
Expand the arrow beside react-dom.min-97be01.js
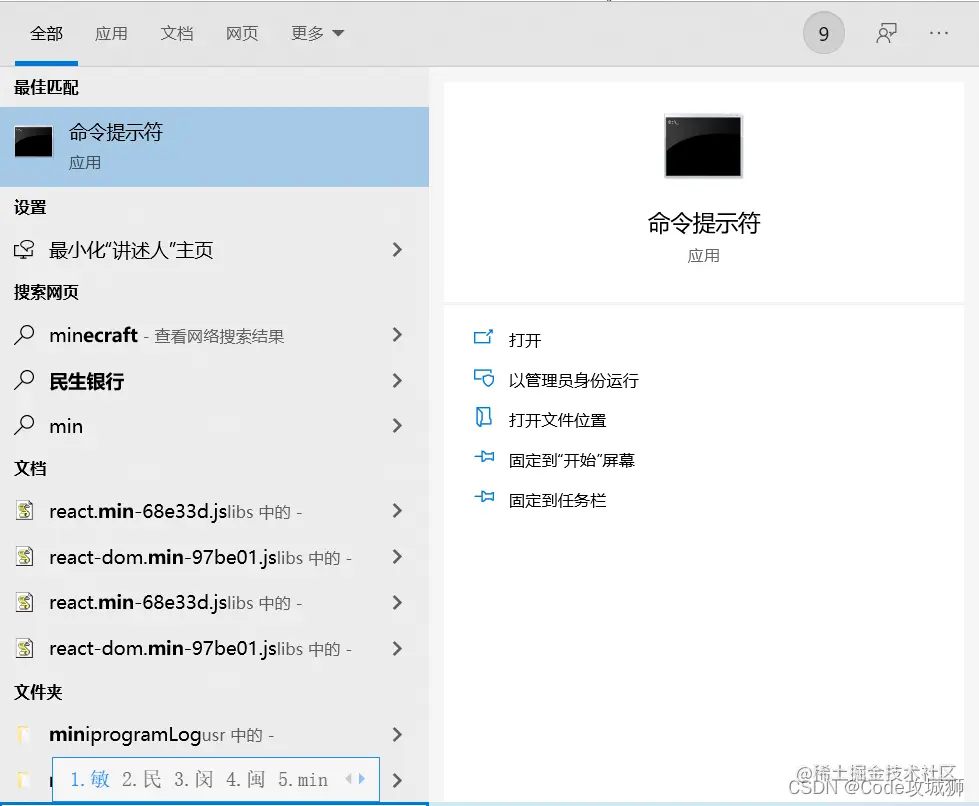395,557
